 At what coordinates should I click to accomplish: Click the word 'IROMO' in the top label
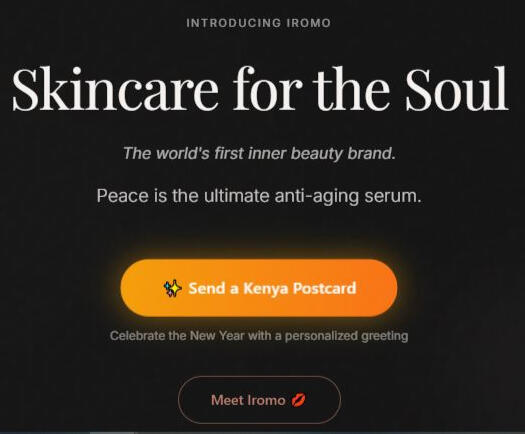pyautogui.click(x=308, y=23)
